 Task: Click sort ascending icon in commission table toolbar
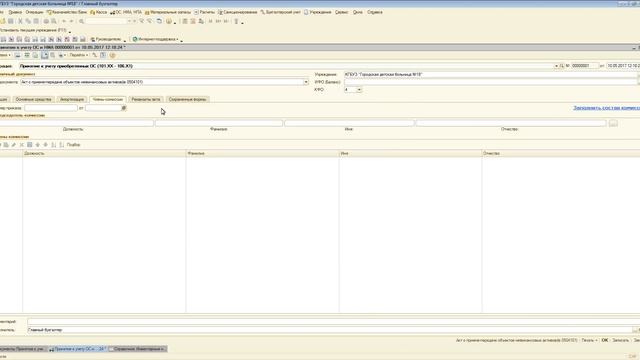point(53,145)
